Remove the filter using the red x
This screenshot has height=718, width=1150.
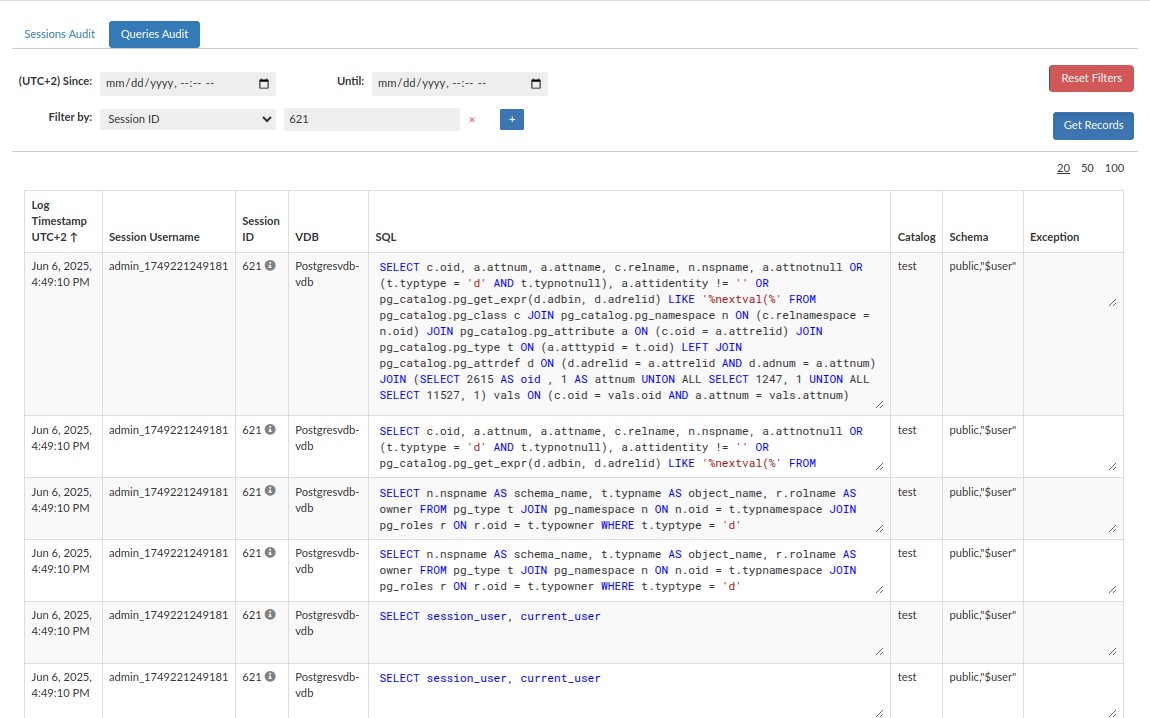(472, 120)
